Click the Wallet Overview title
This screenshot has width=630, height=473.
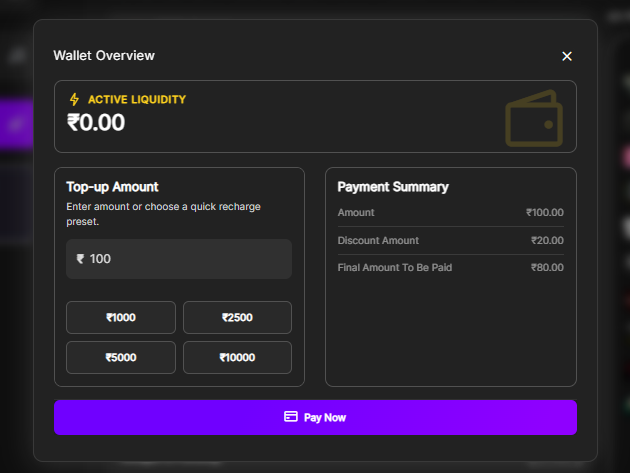coord(104,55)
